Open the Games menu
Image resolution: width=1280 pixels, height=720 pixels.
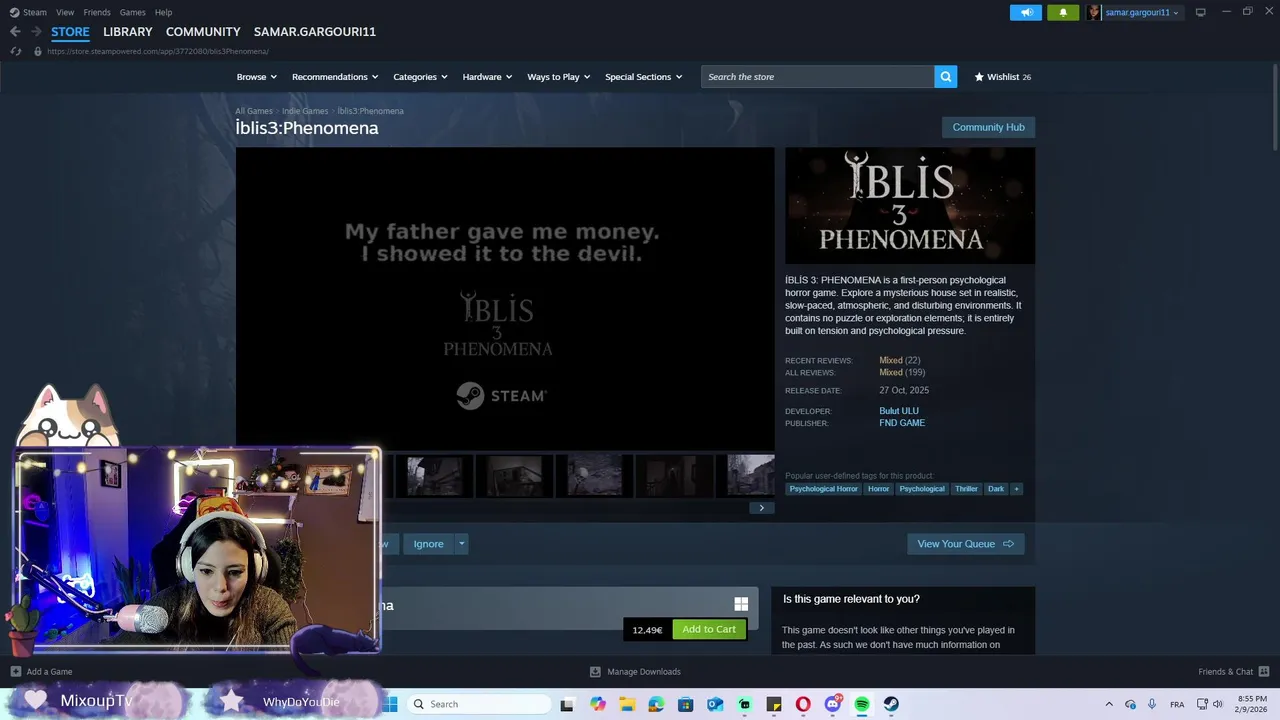tap(132, 12)
